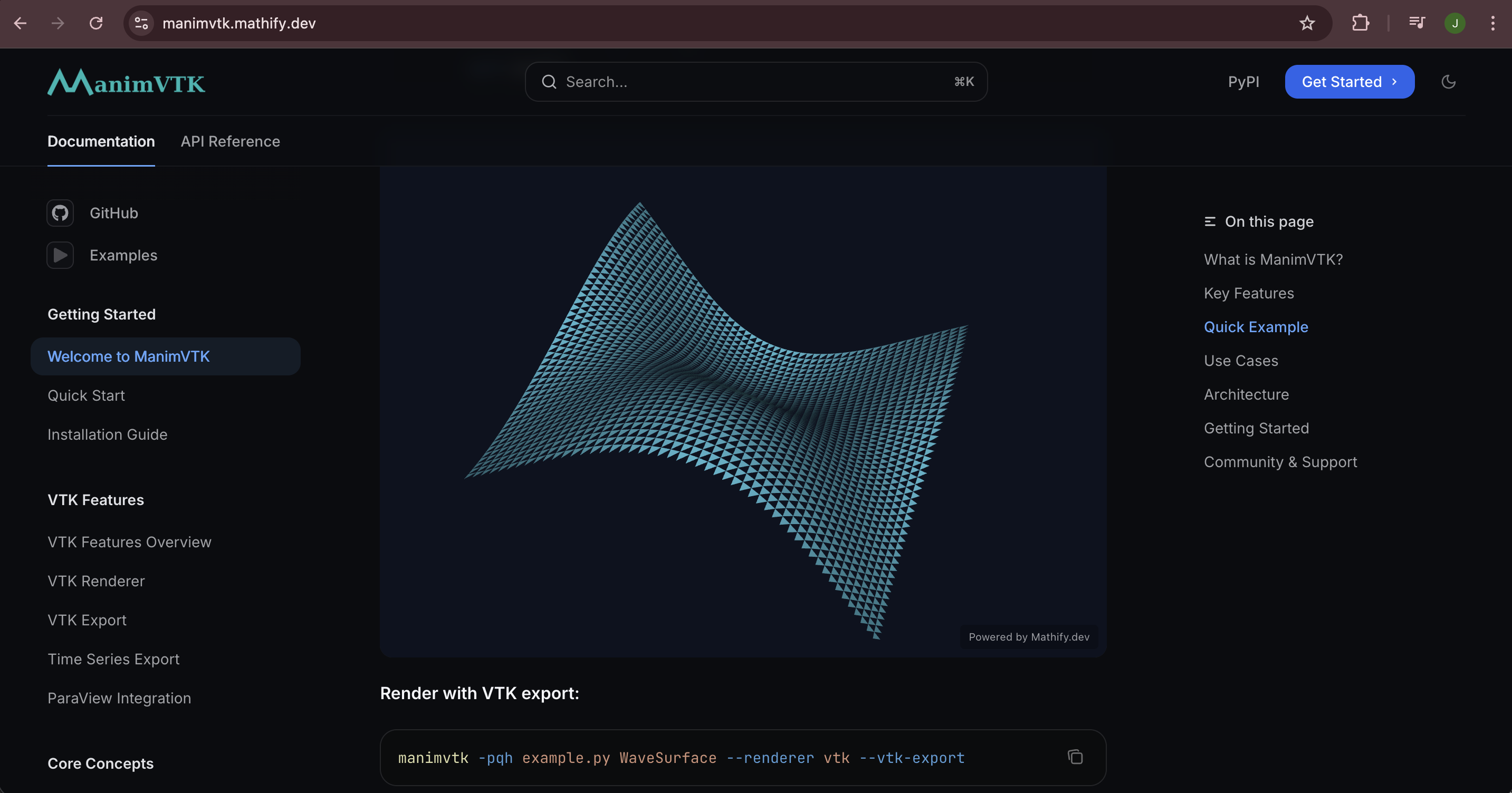Copy the manimvtk command code

click(1075, 757)
